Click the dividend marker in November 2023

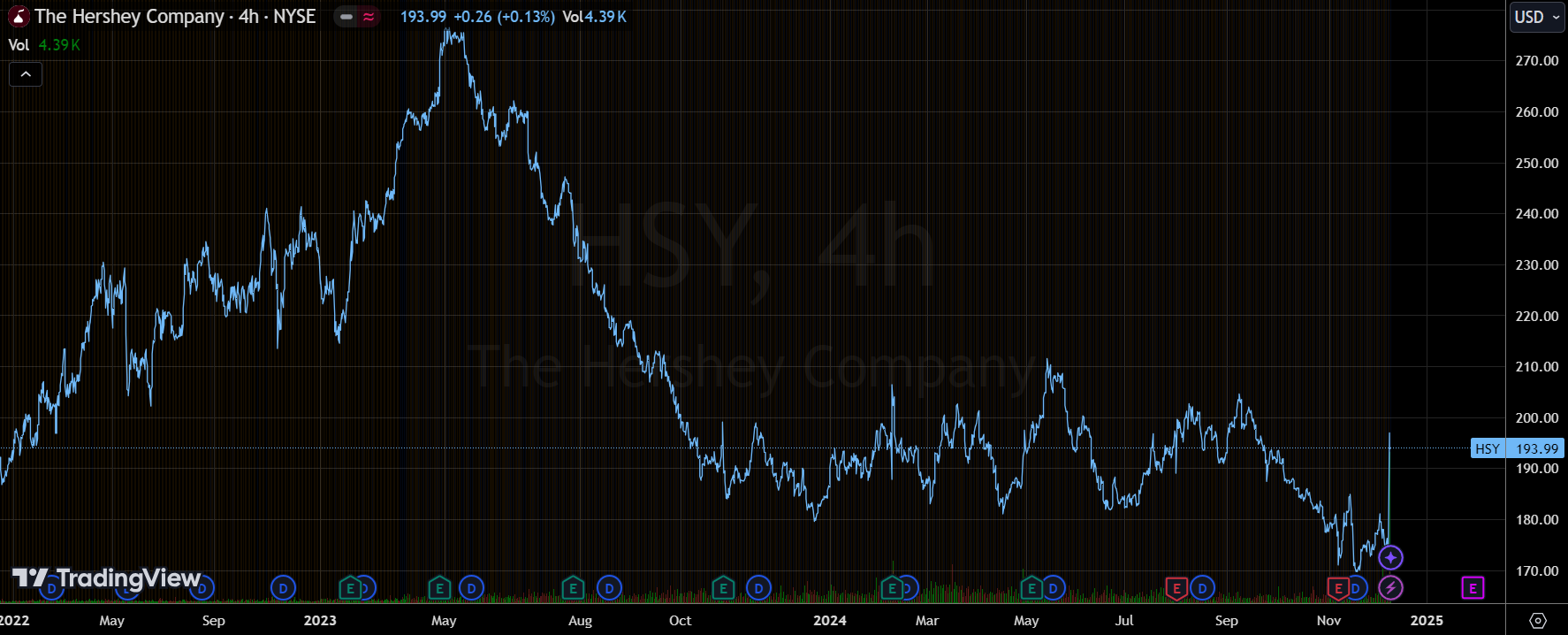(x=758, y=587)
